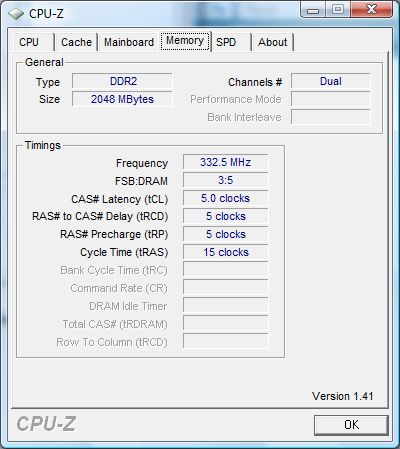Screen dimensions: 400x449
Task: Click the Version 1.41 text
Action: click(x=342, y=396)
